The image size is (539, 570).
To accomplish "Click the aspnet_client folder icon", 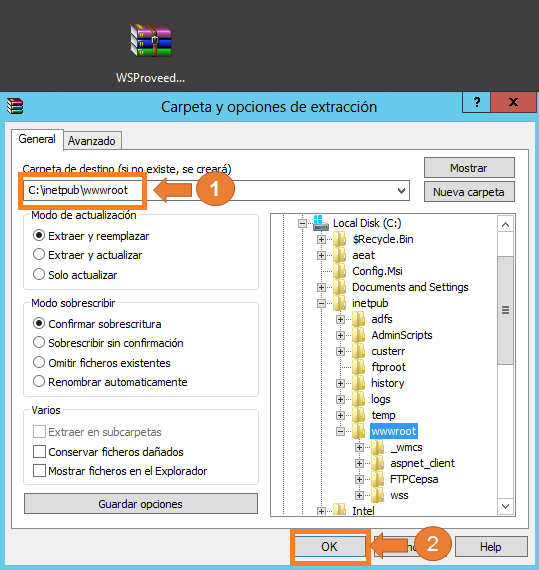I will pyautogui.click(x=377, y=463).
